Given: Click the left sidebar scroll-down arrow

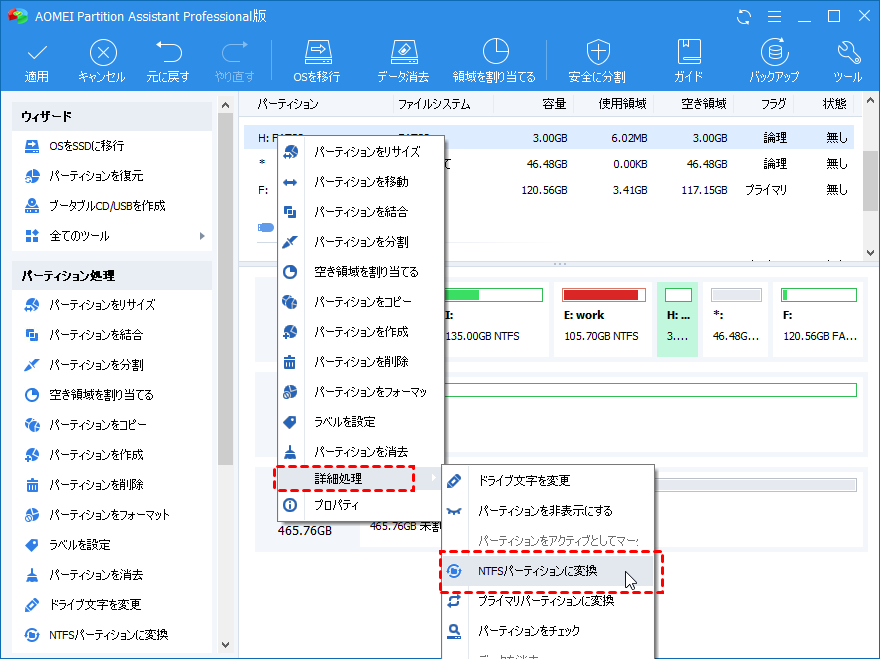Looking at the screenshot, I should [x=226, y=645].
